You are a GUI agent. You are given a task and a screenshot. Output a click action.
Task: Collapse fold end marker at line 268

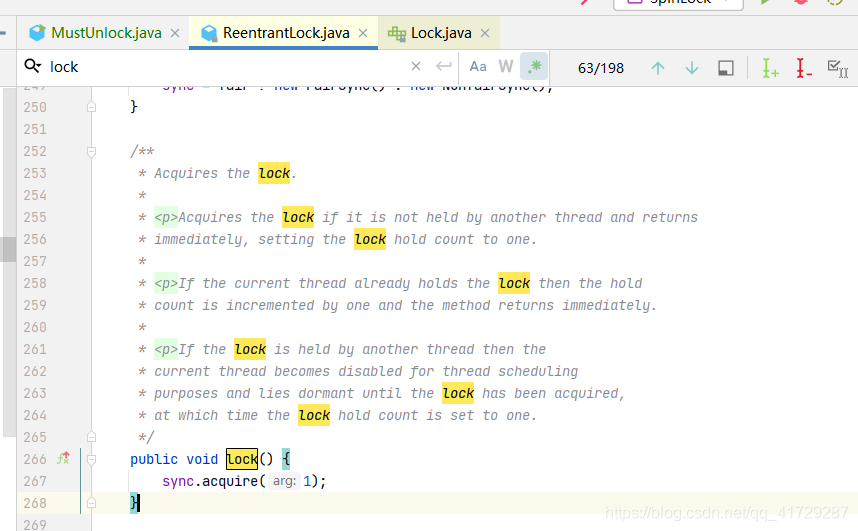pos(91,503)
